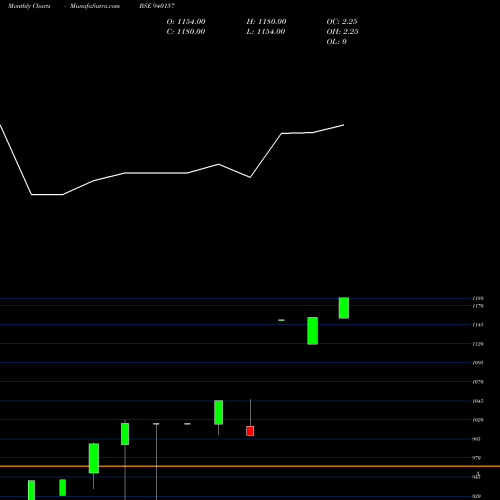The width and height of the screenshot is (500, 500).
Task: Click the low value 'L: 1154.00'
Action: click(266, 32)
